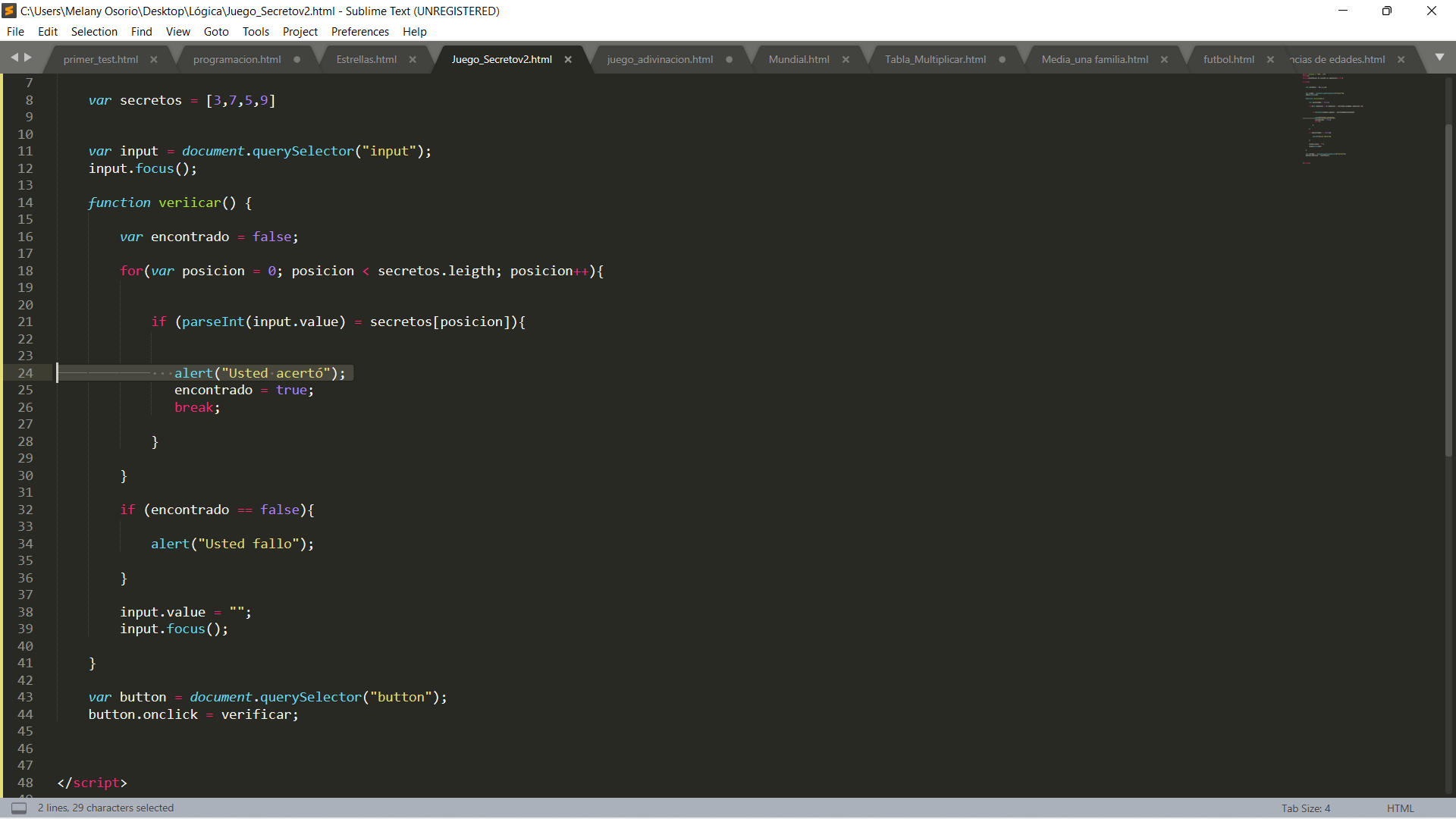
Task: Close the Media_una familia.html tab
Action: 1164,59
